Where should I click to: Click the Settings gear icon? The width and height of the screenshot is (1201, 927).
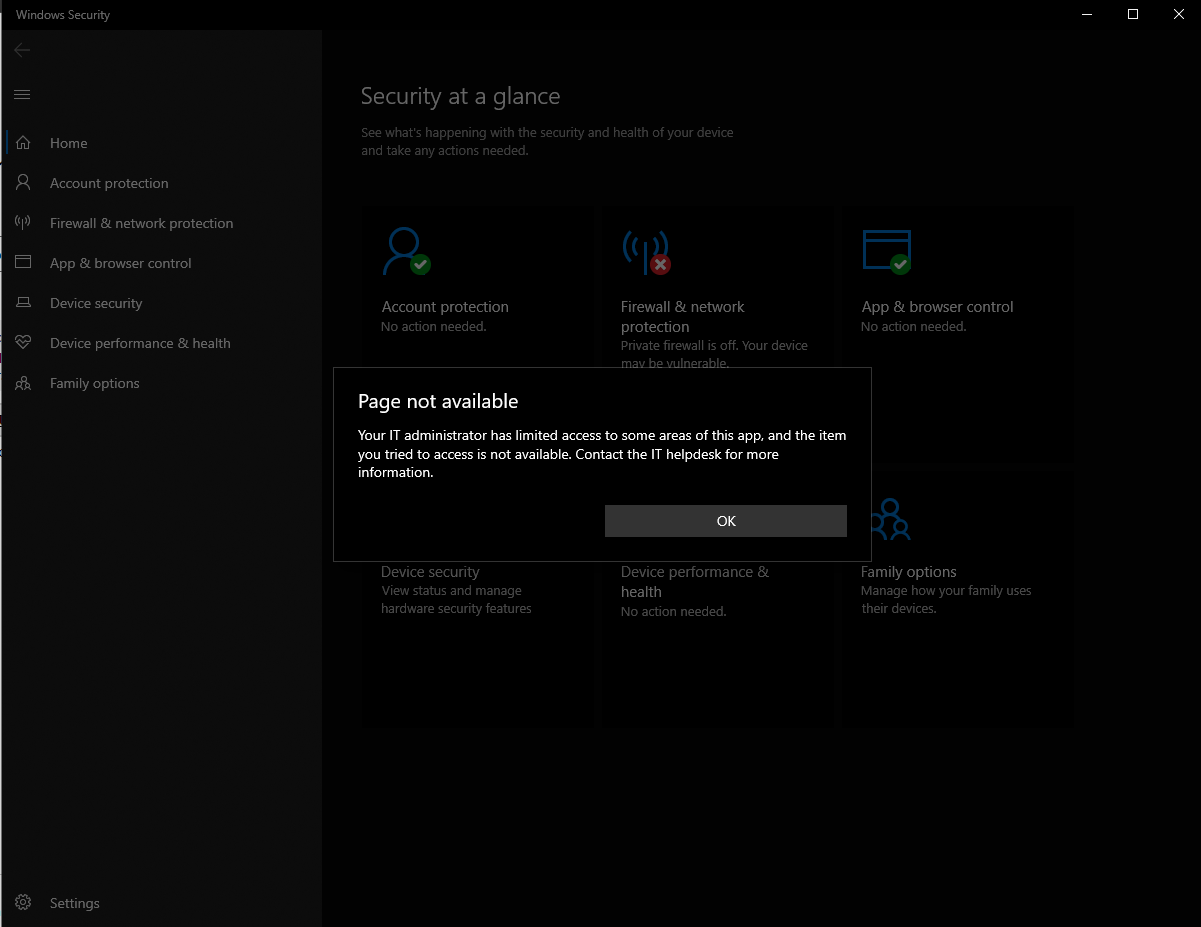(23, 903)
